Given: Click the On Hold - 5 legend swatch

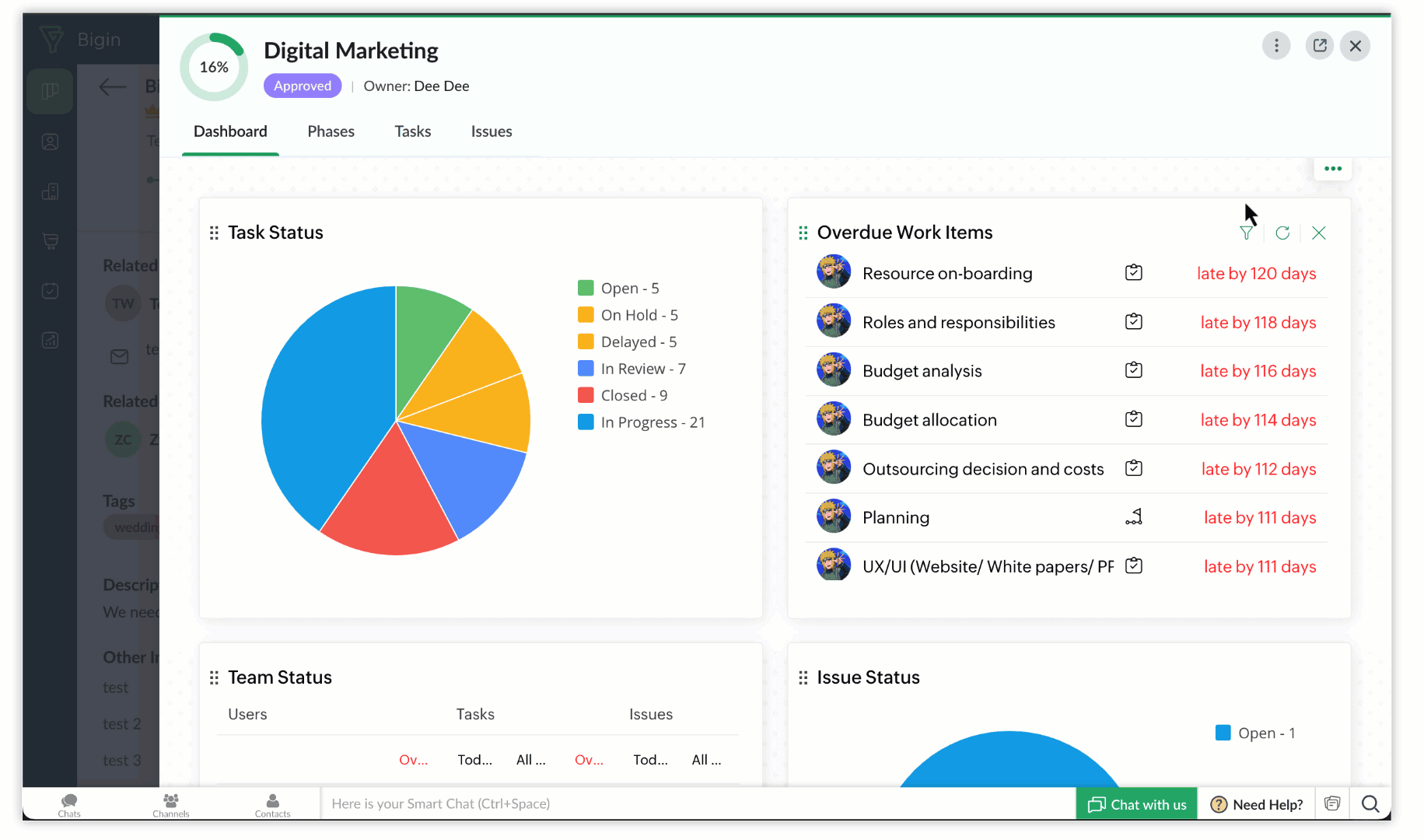Looking at the screenshot, I should tap(586, 314).
